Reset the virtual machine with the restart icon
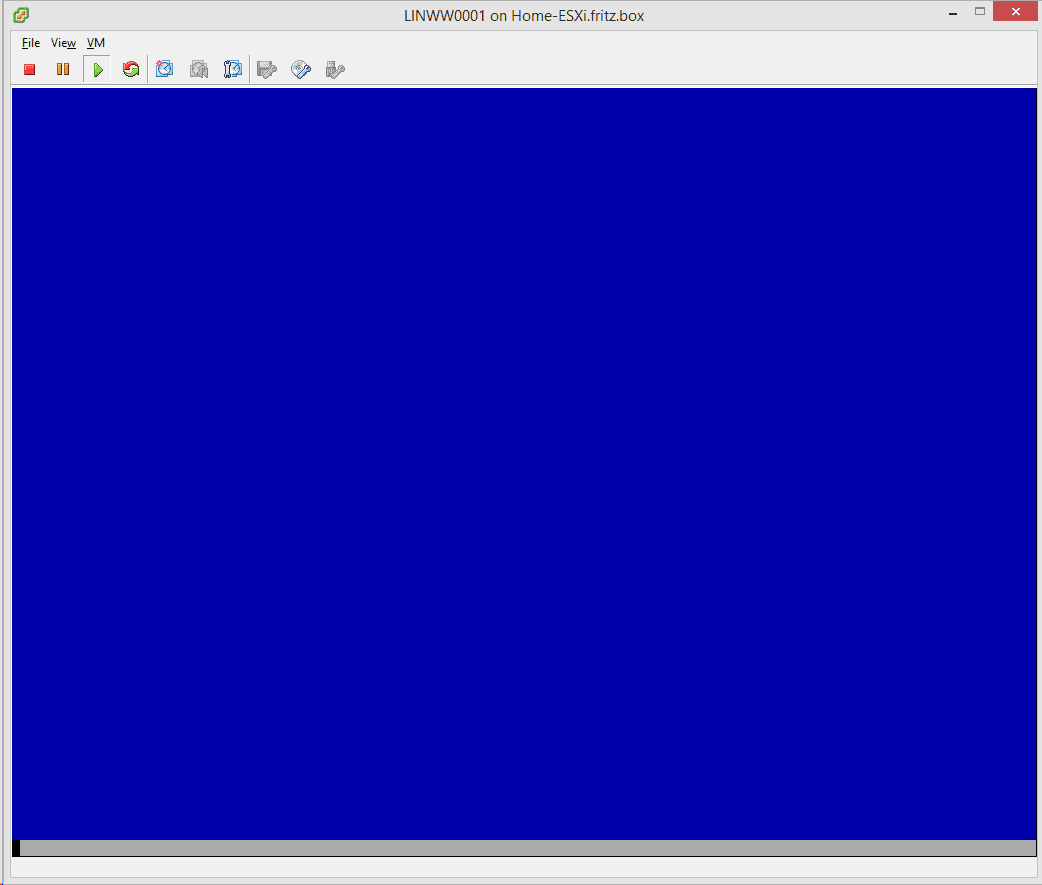Image resolution: width=1042 pixels, height=885 pixels. [x=131, y=70]
